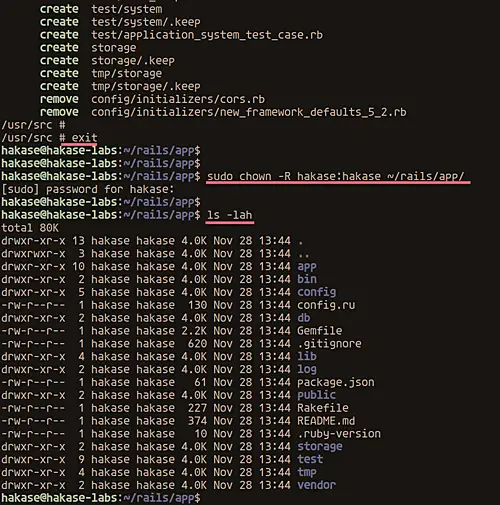Screen dimensions: 500x505
Task: Click the 'app' directory name in listing
Action: click(x=307, y=266)
